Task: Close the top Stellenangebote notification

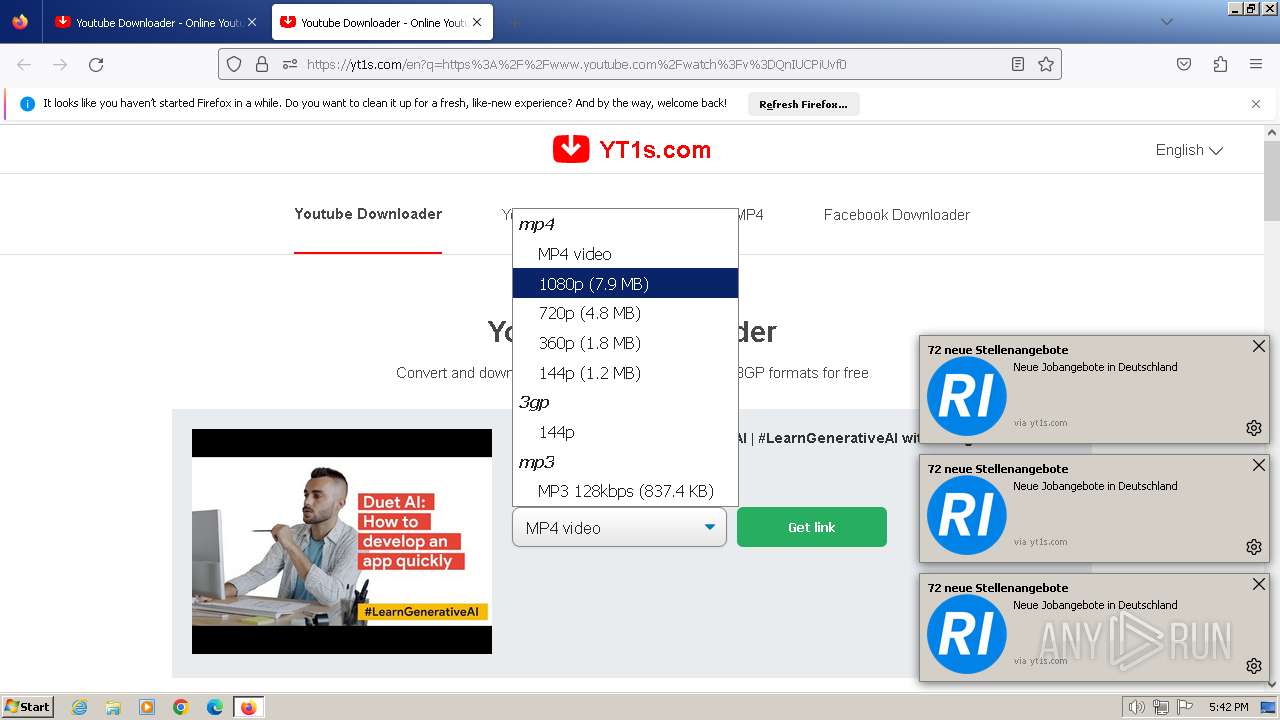Action: click(x=1259, y=346)
